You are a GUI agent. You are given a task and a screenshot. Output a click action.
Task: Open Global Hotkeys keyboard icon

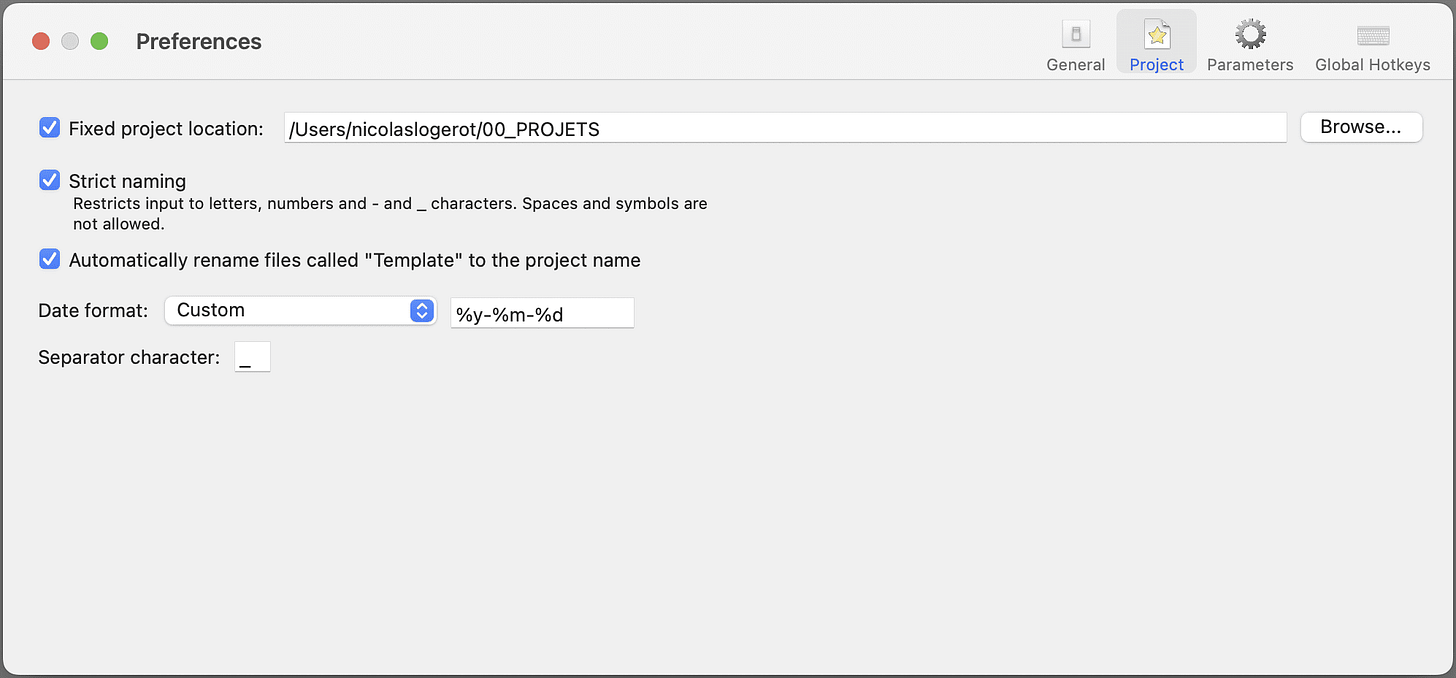[x=1372, y=33]
